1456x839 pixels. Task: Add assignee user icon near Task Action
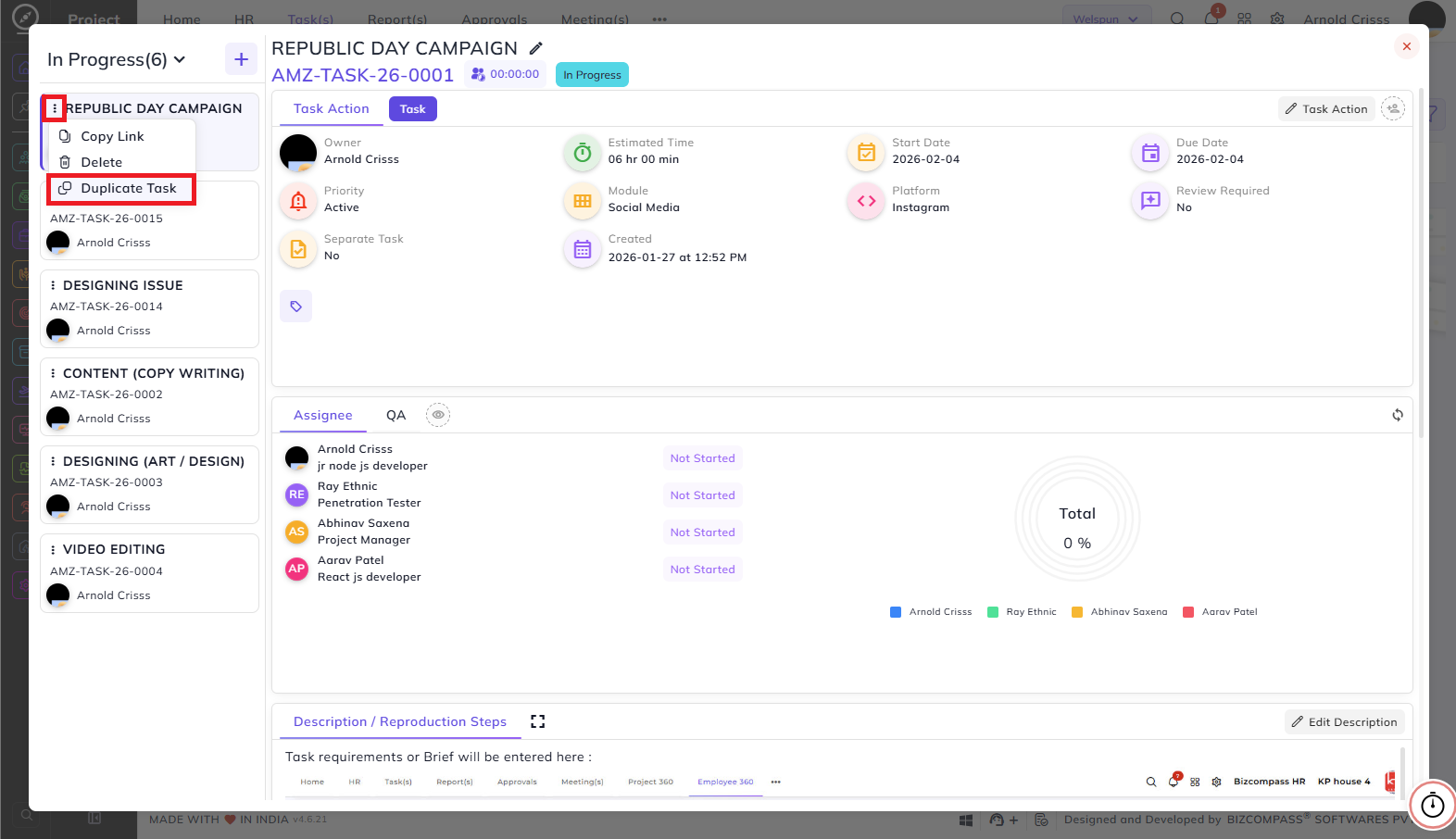[1393, 108]
